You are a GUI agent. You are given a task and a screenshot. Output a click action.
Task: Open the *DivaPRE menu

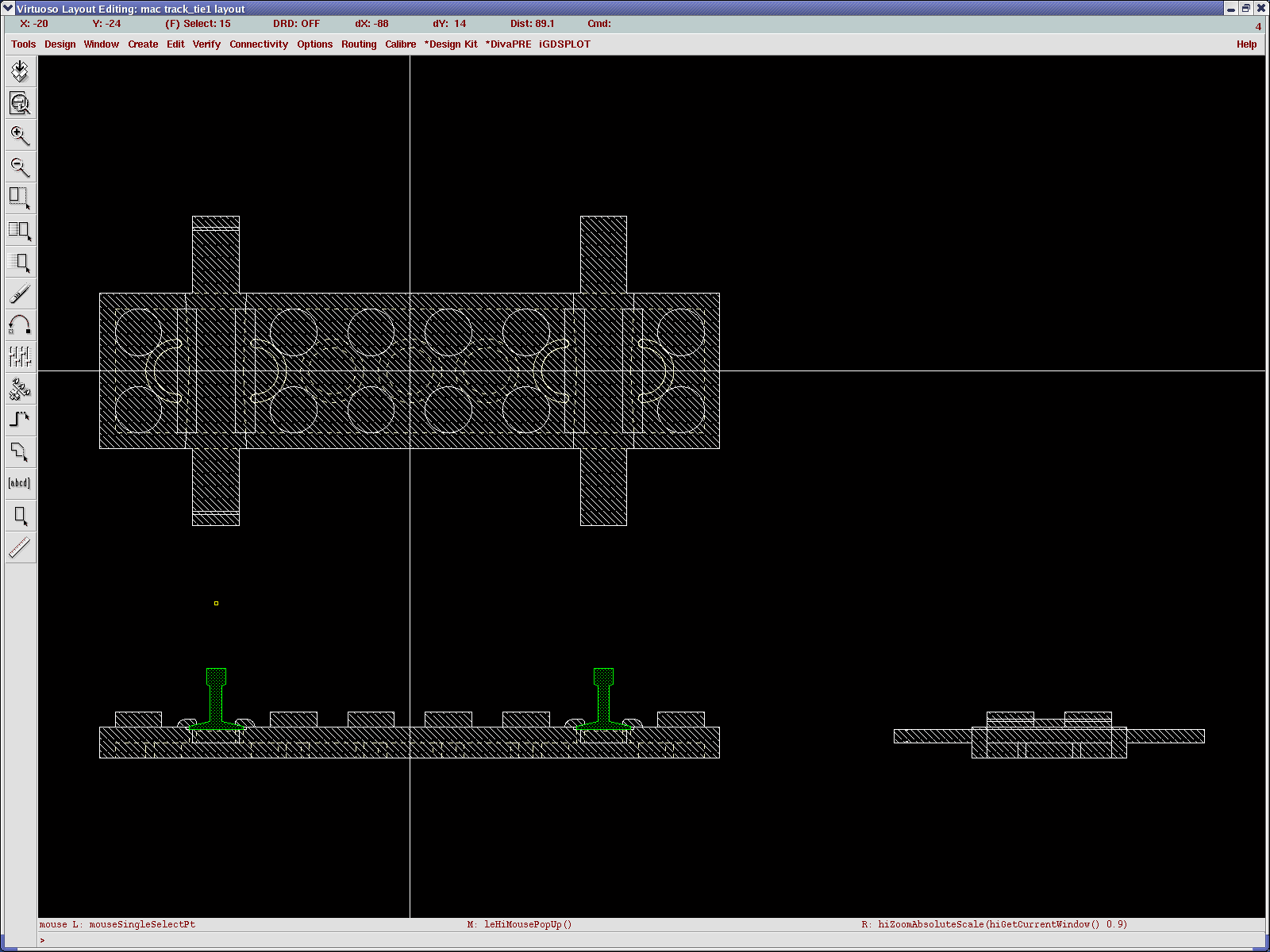tap(508, 44)
